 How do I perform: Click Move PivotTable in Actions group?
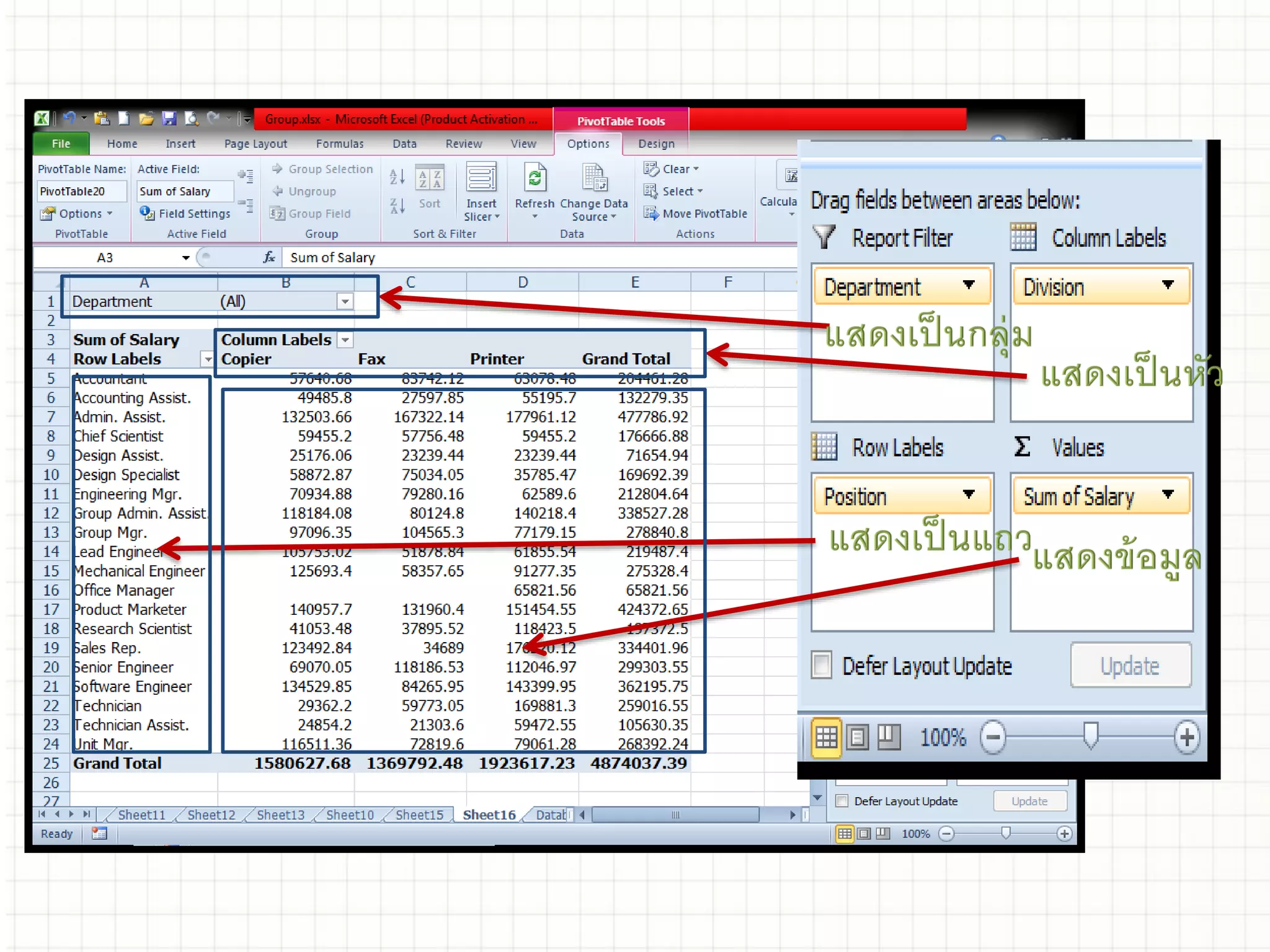point(696,213)
